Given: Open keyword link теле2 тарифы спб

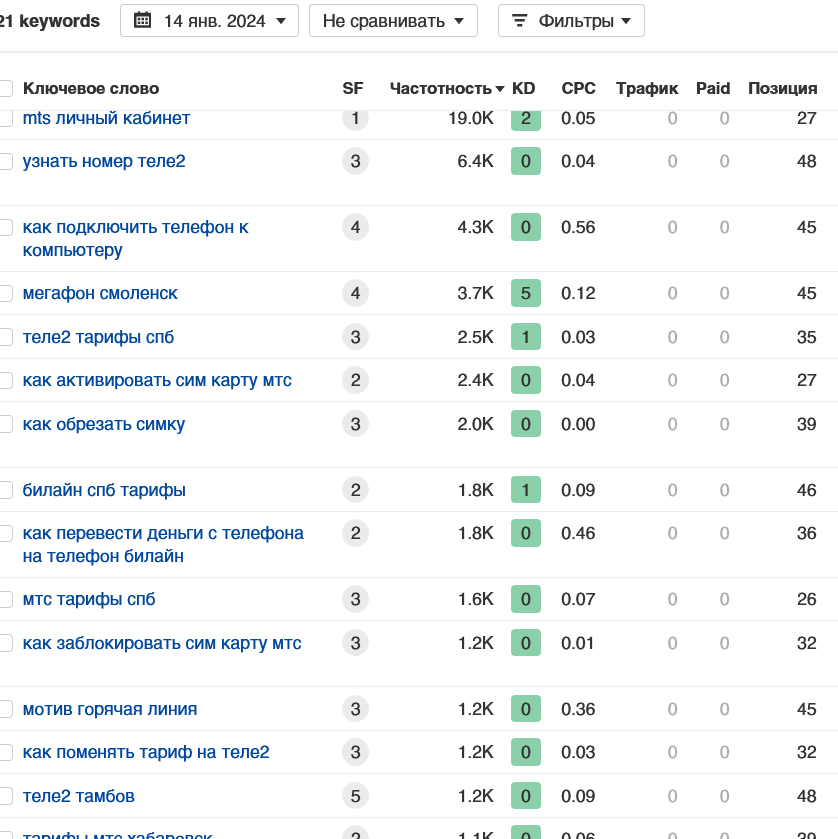Looking at the screenshot, I should [98, 337].
